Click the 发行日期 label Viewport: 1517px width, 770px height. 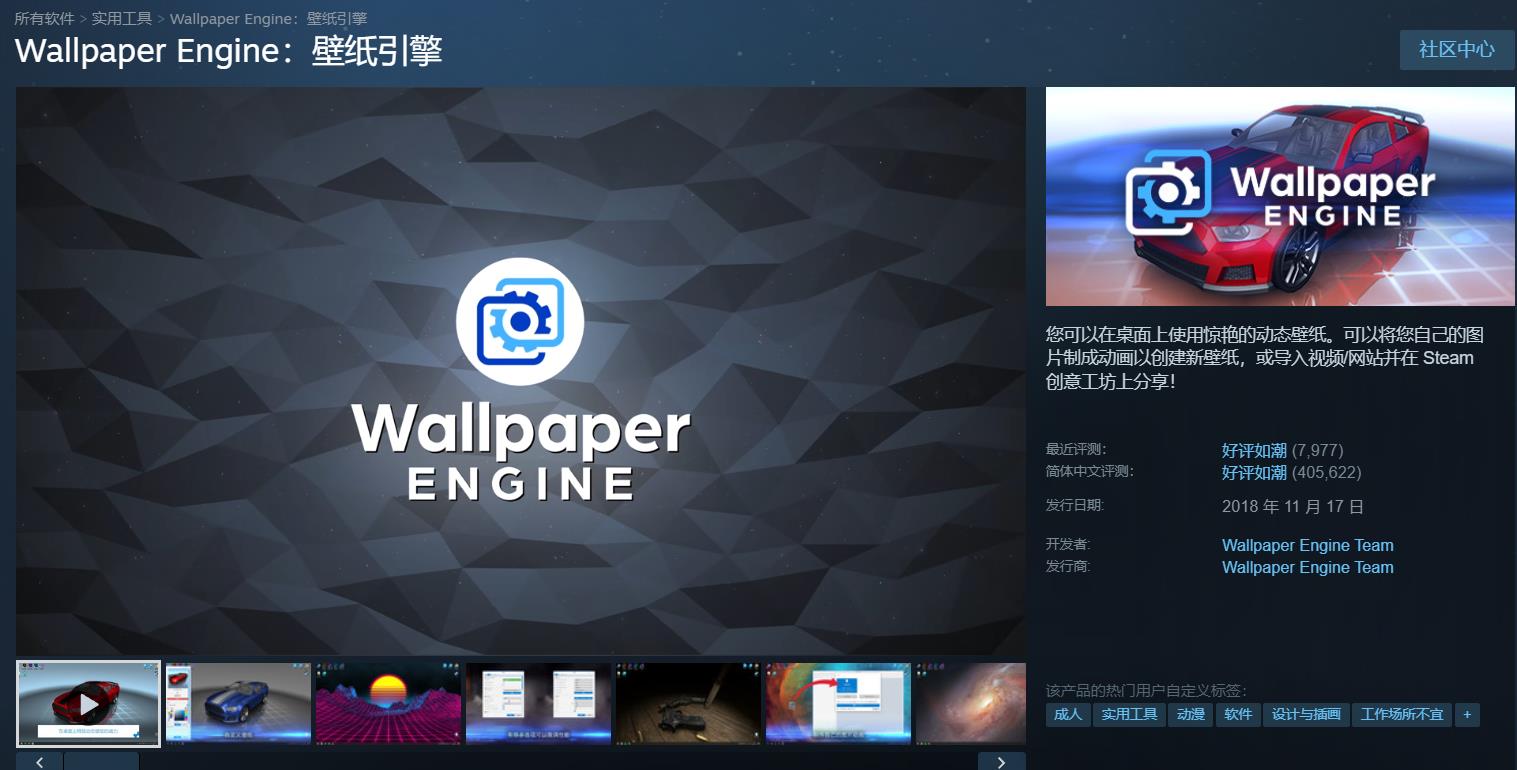click(1075, 505)
